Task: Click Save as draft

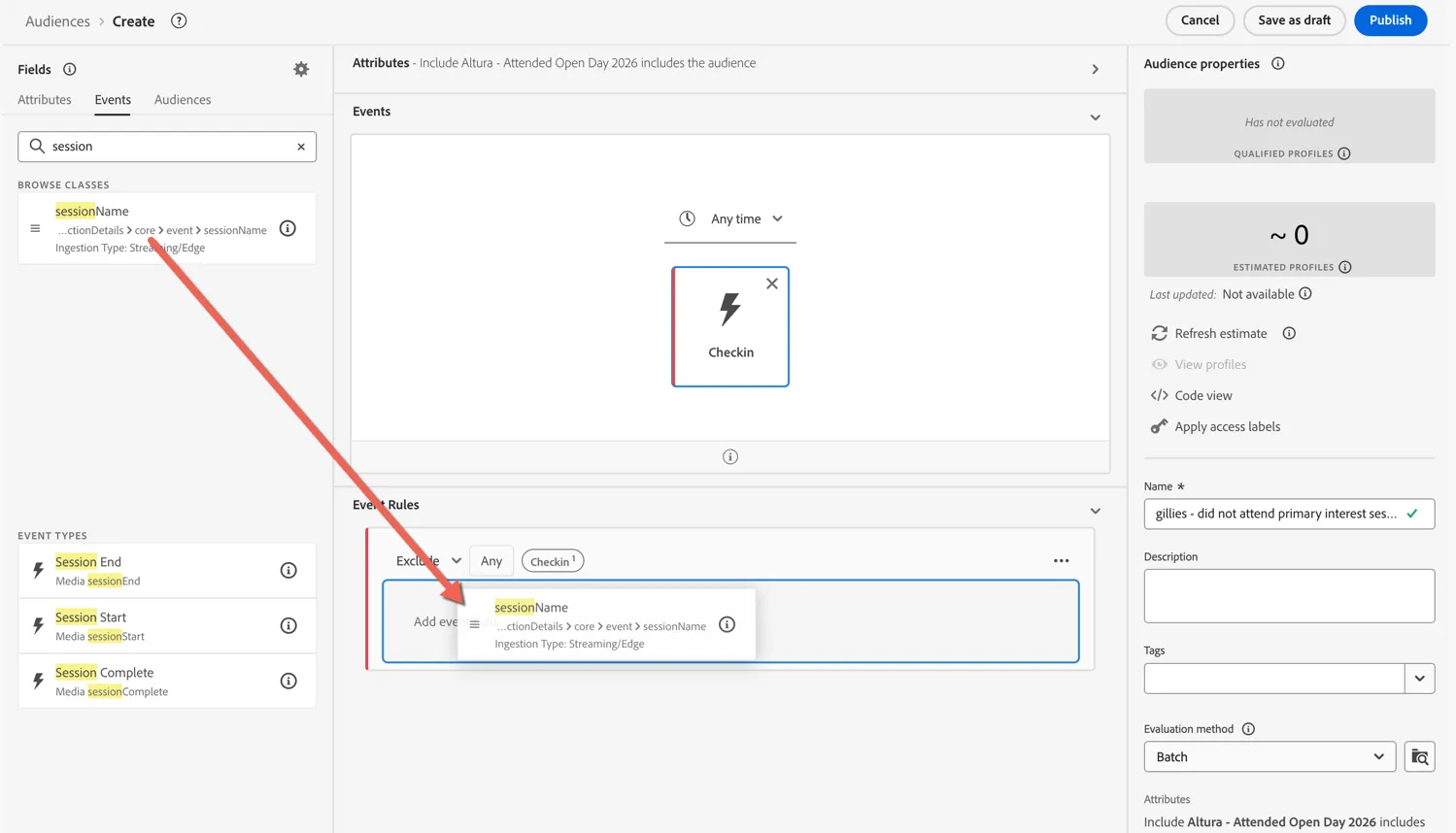Action: 1294,20
